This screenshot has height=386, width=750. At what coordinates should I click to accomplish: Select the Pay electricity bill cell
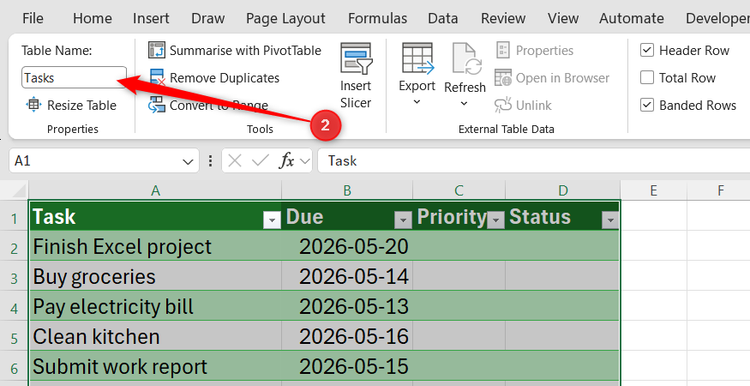point(155,307)
